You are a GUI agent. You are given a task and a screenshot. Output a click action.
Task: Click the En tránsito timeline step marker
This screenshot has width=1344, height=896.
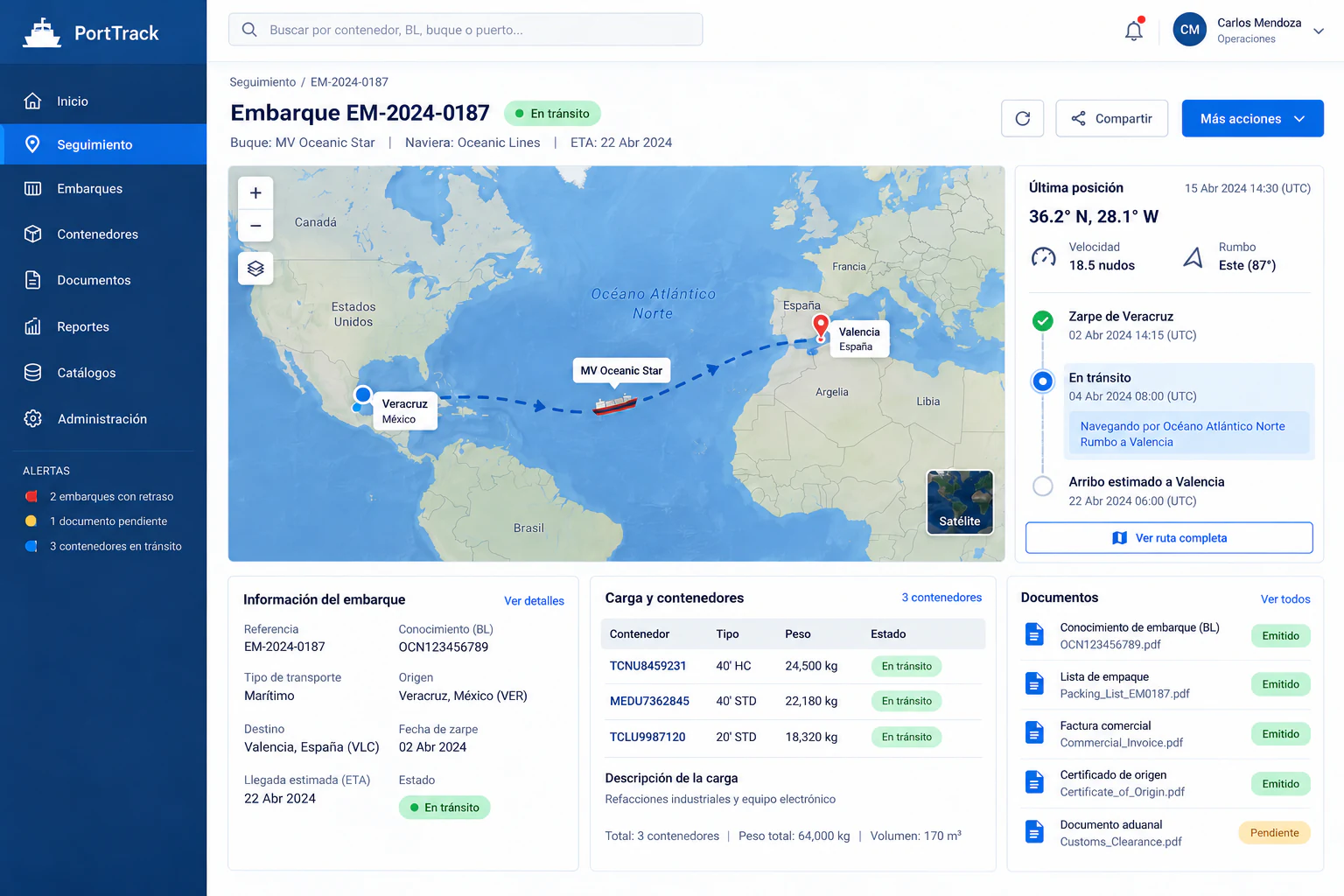click(x=1042, y=381)
